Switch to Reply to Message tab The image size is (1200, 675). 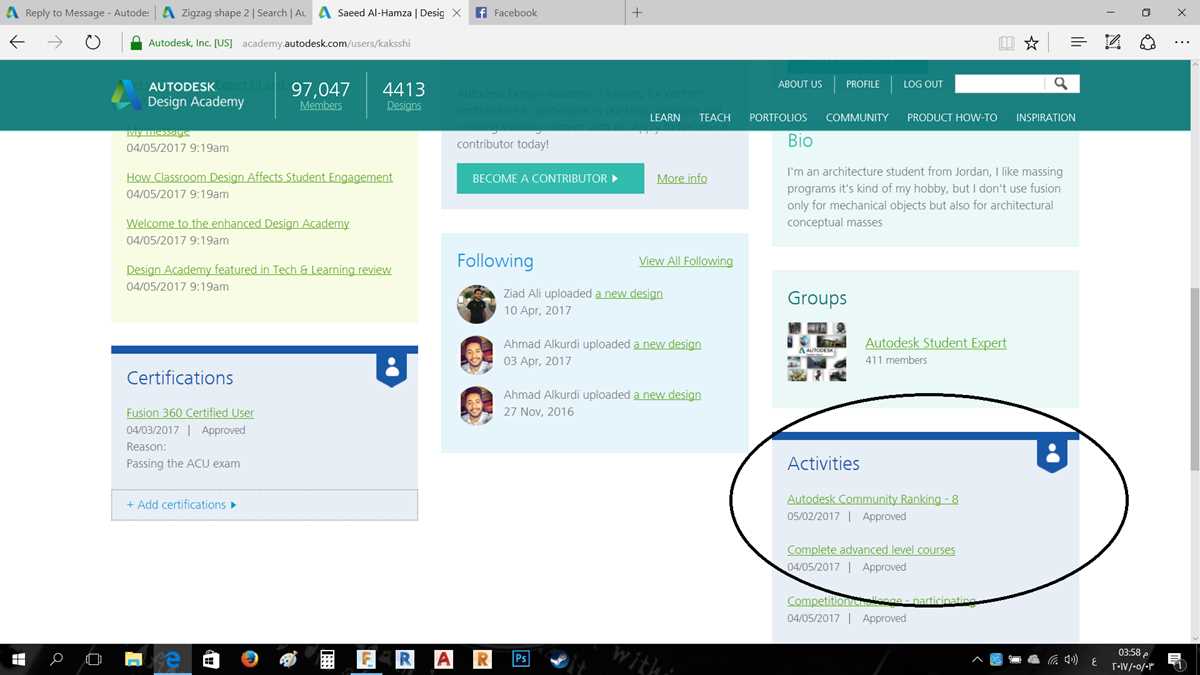pyautogui.click(x=77, y=13)
